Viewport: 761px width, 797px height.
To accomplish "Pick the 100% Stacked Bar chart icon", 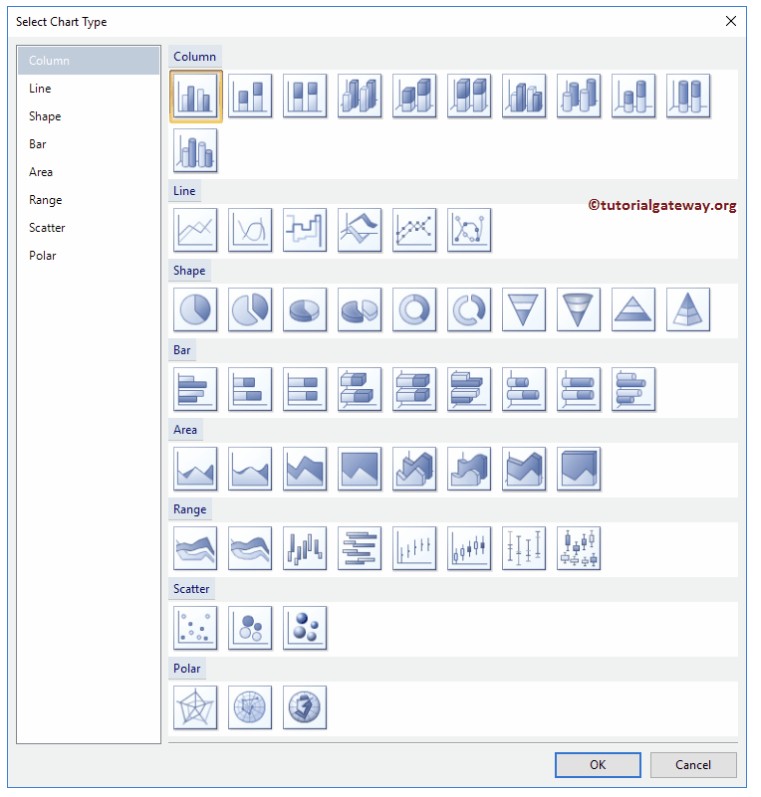I will click(305, 390).
